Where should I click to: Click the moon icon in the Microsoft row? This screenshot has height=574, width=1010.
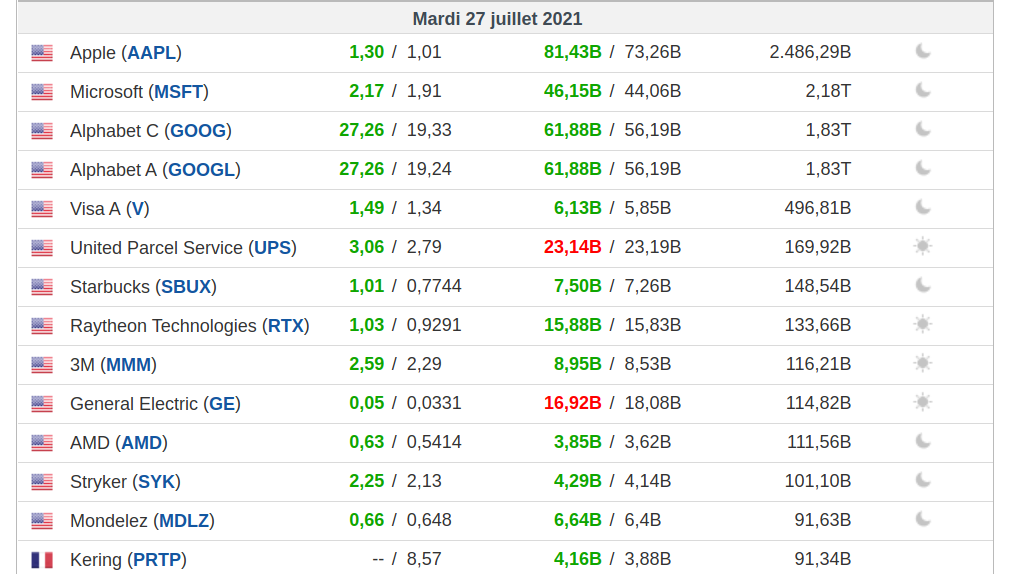[x=923, y=90]
